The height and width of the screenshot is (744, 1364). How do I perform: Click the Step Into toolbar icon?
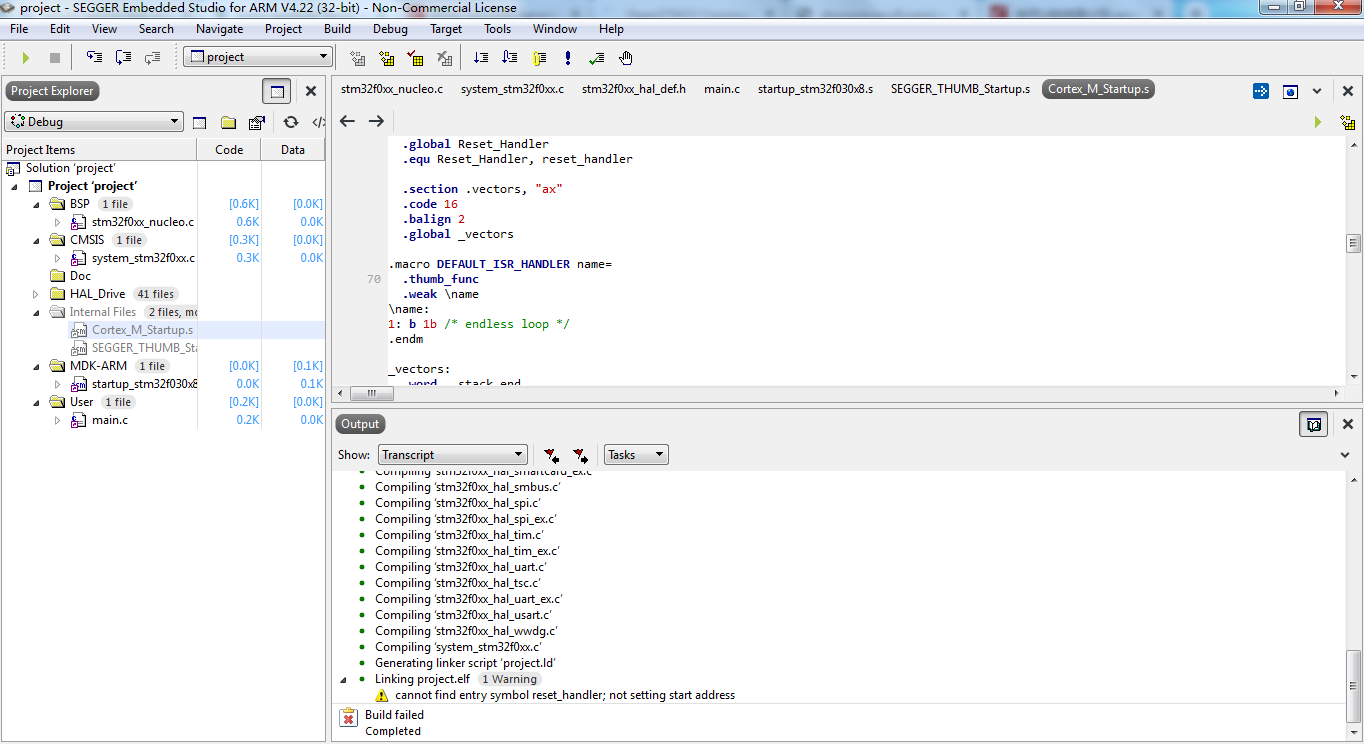94,58
